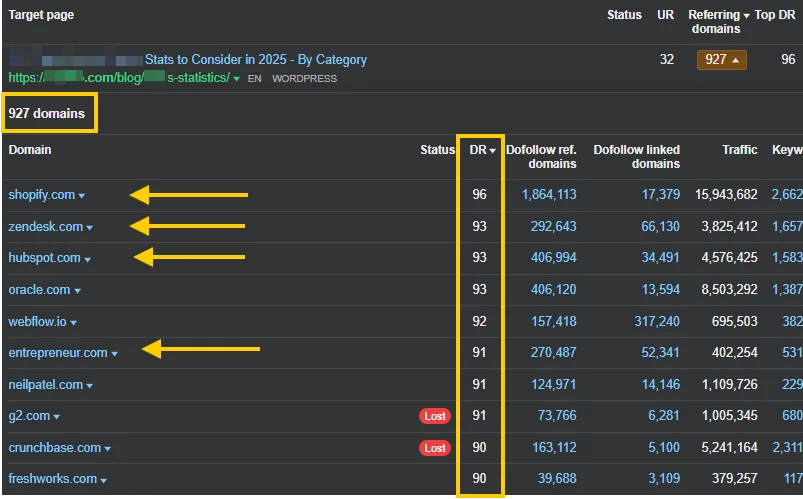Screen dimensions: 803x499
Task: Open neilpatel.com domain link
Action: (46, 385)
